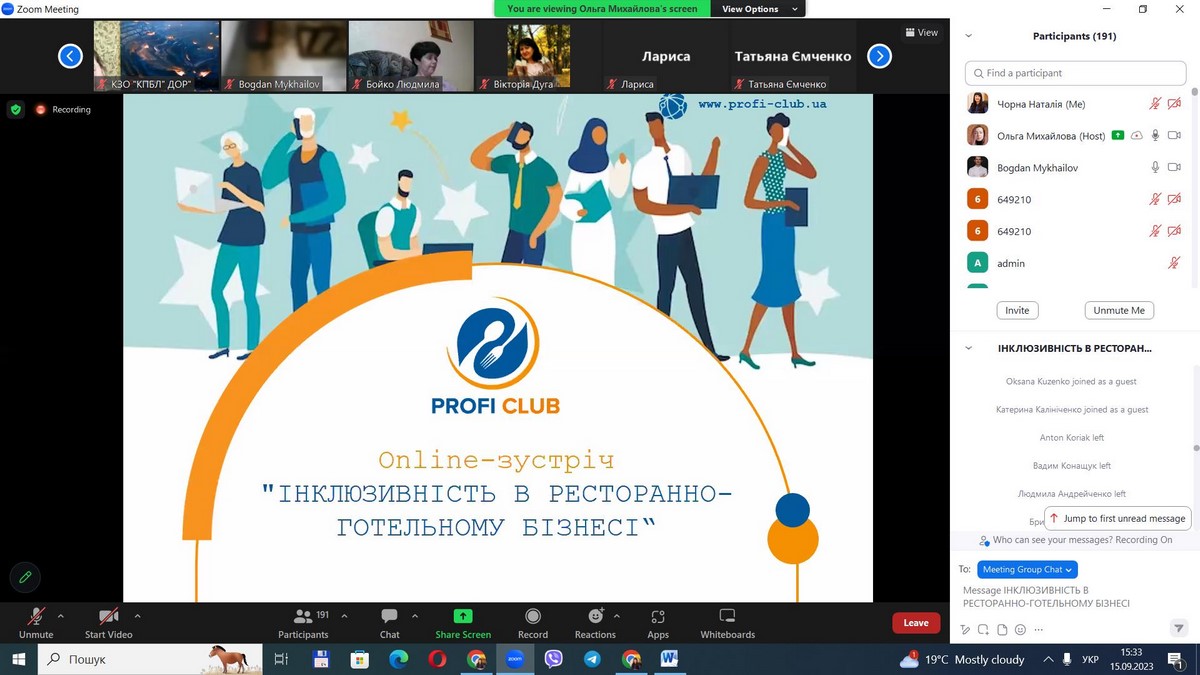Click the Leave meeting button
1200x675 pixels.
tap(916, 623)
